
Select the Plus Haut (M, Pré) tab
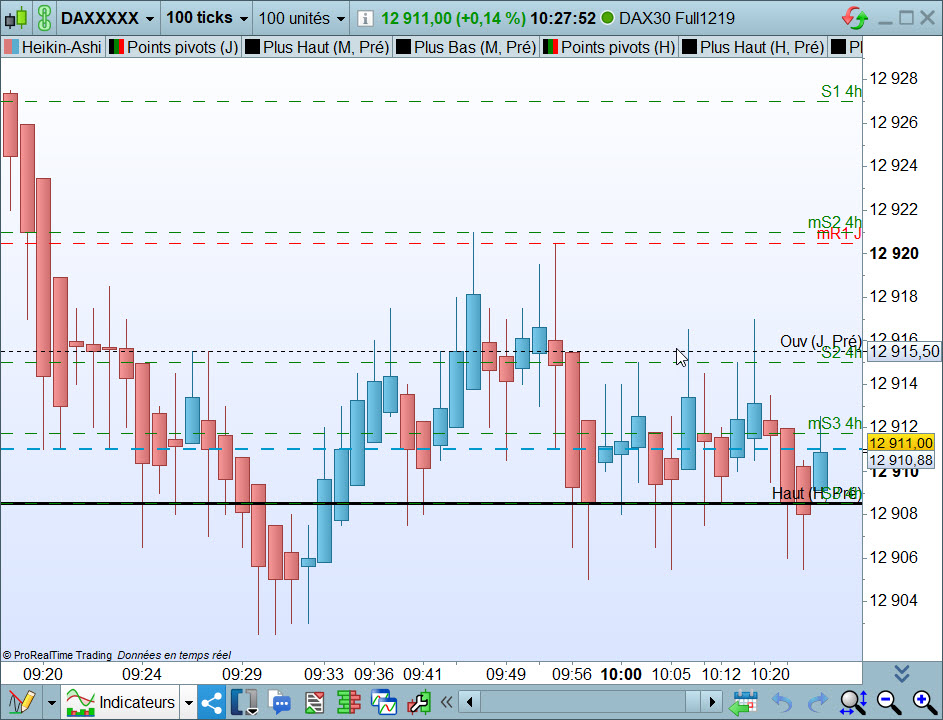(318, 47)
